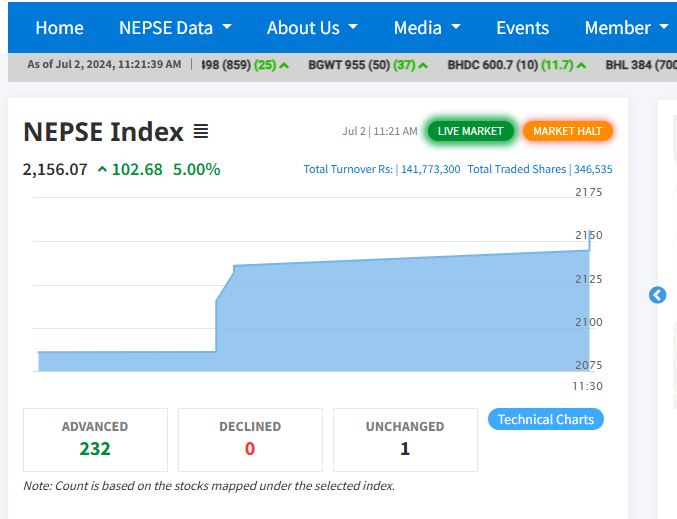
Task: Click green up arrow beside BHDC ticker
Action: [x=582, y=66]
